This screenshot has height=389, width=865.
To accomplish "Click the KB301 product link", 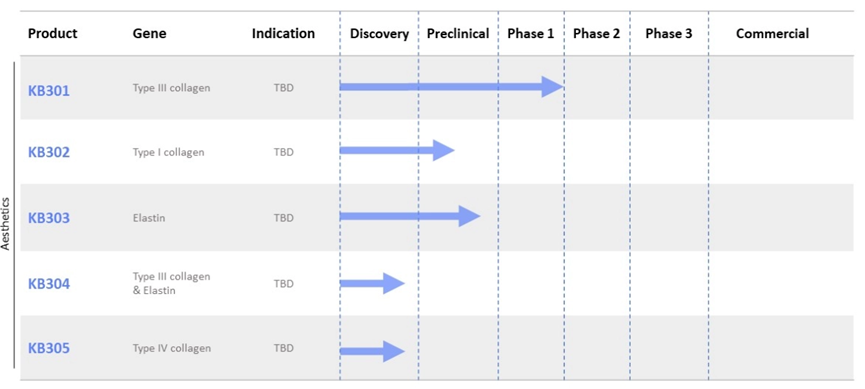I will pyautogui.click(x=49, y=90).
